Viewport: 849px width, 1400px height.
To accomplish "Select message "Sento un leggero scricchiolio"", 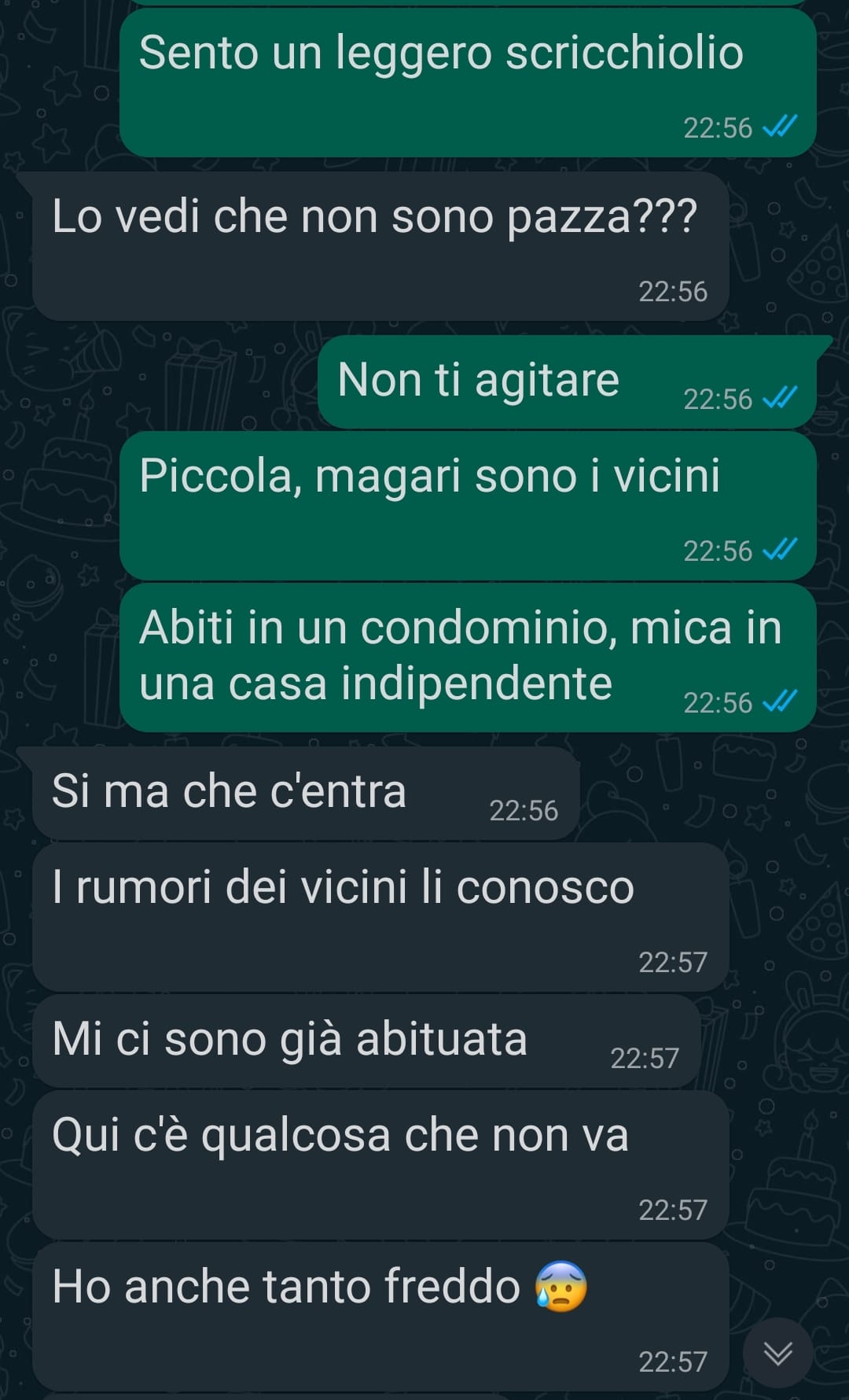I will point(468,83).
